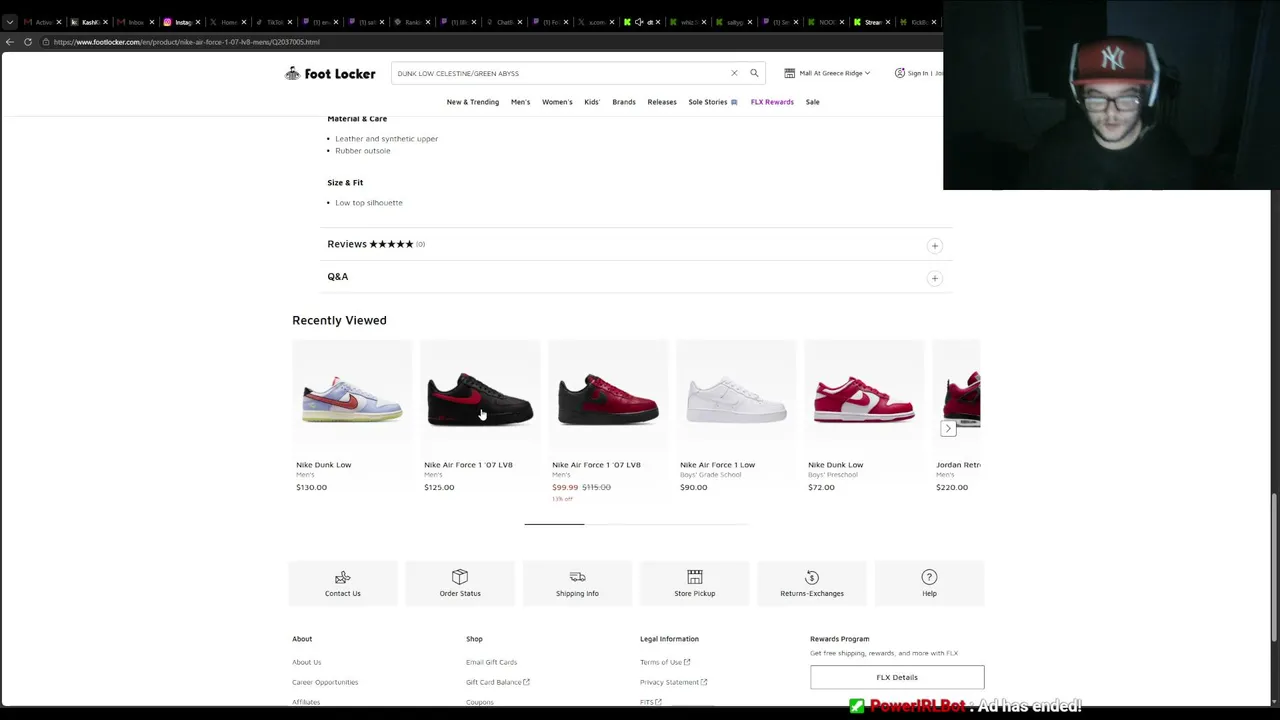Open the Help tile
Screen dimensions: 1280x720
[929, 583]
